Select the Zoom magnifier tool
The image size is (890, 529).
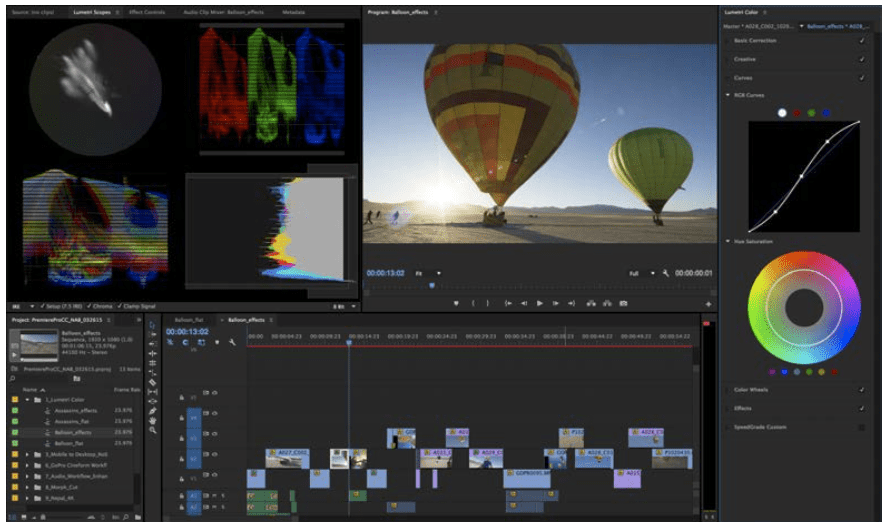(x=152, y=431)
